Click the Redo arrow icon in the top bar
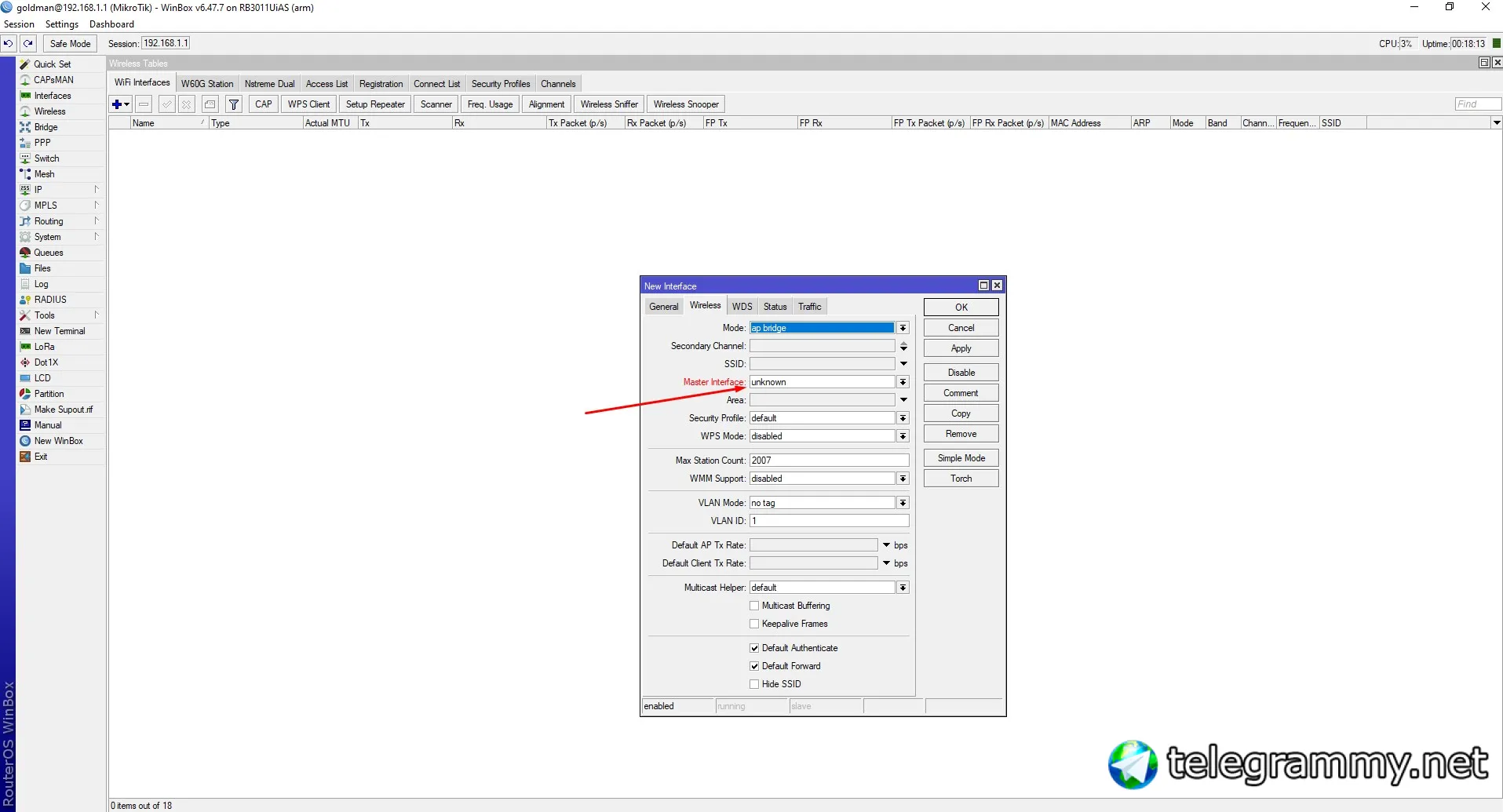The height and width of the screenshot is (812, 1503). [x=27, y=43]
